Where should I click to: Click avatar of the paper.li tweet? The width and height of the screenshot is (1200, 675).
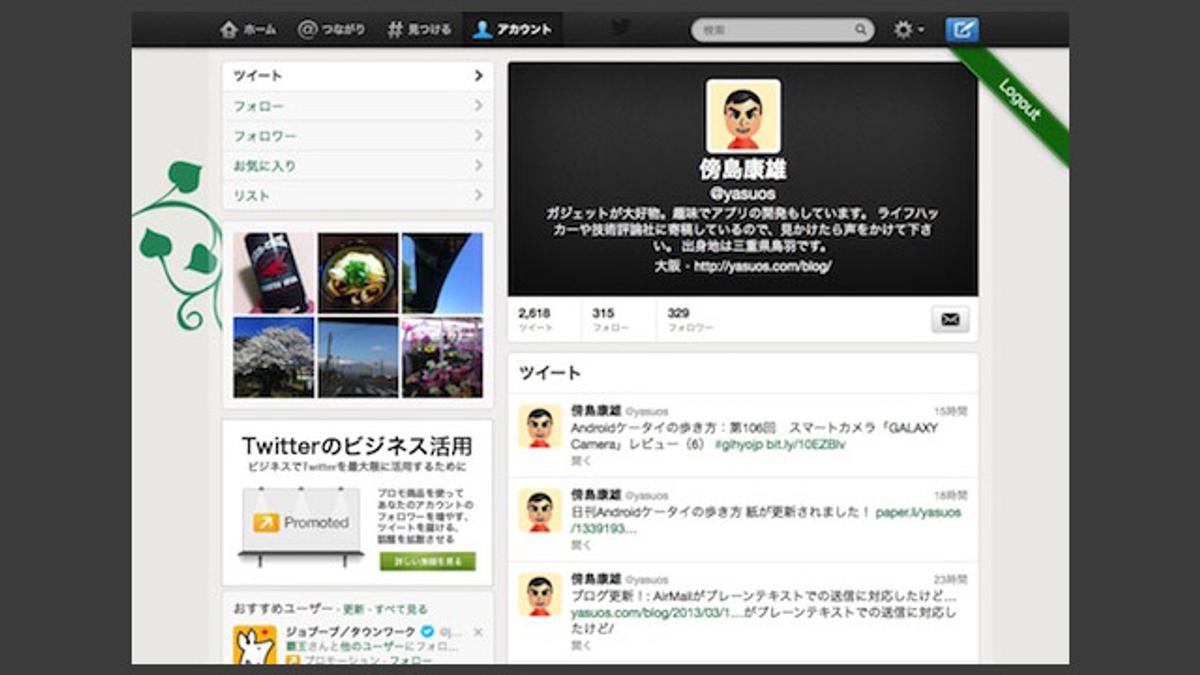pyautogui.click(x=540, y=510)
